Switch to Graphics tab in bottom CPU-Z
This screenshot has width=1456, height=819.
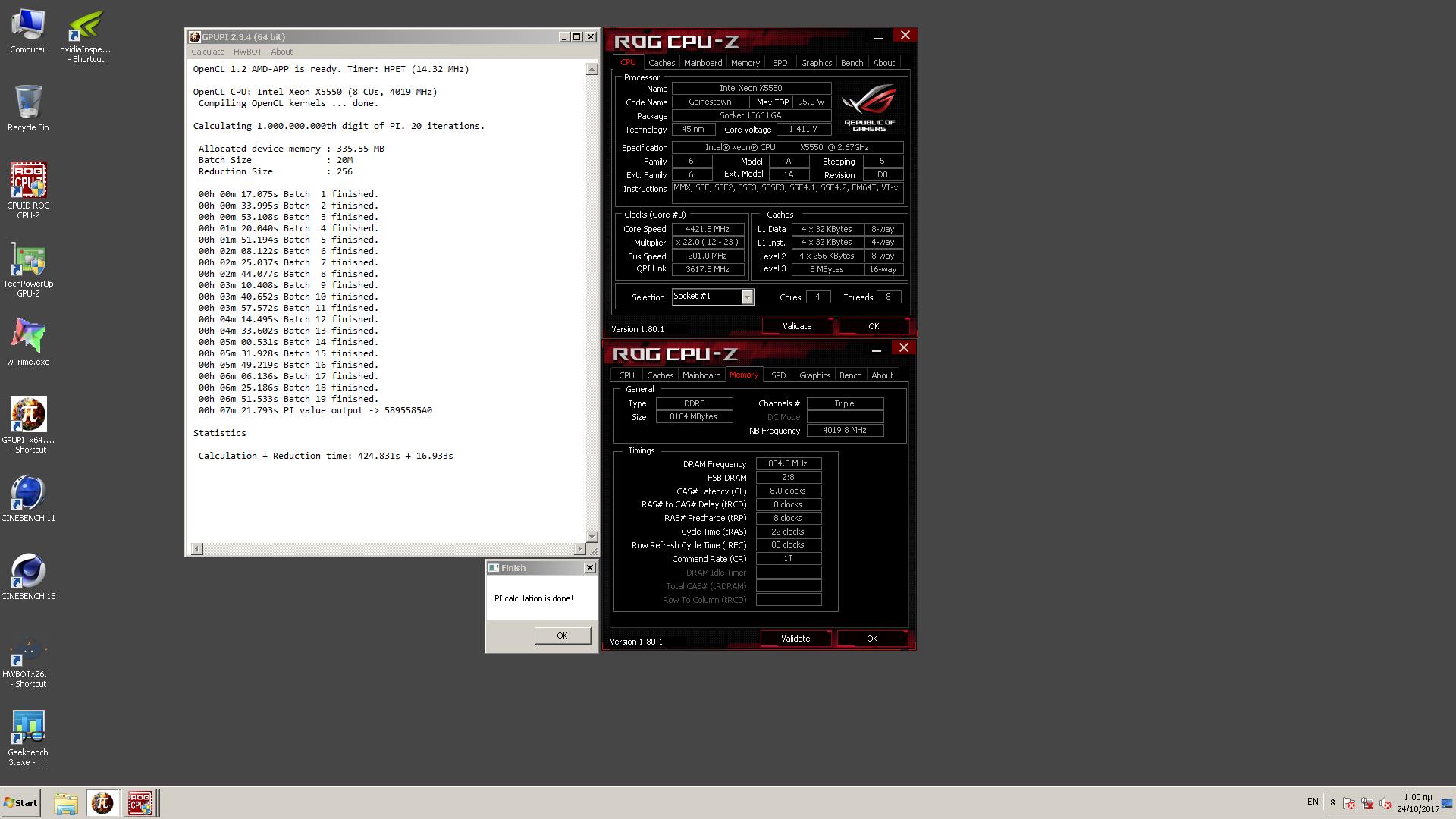(x=815, y=375)
